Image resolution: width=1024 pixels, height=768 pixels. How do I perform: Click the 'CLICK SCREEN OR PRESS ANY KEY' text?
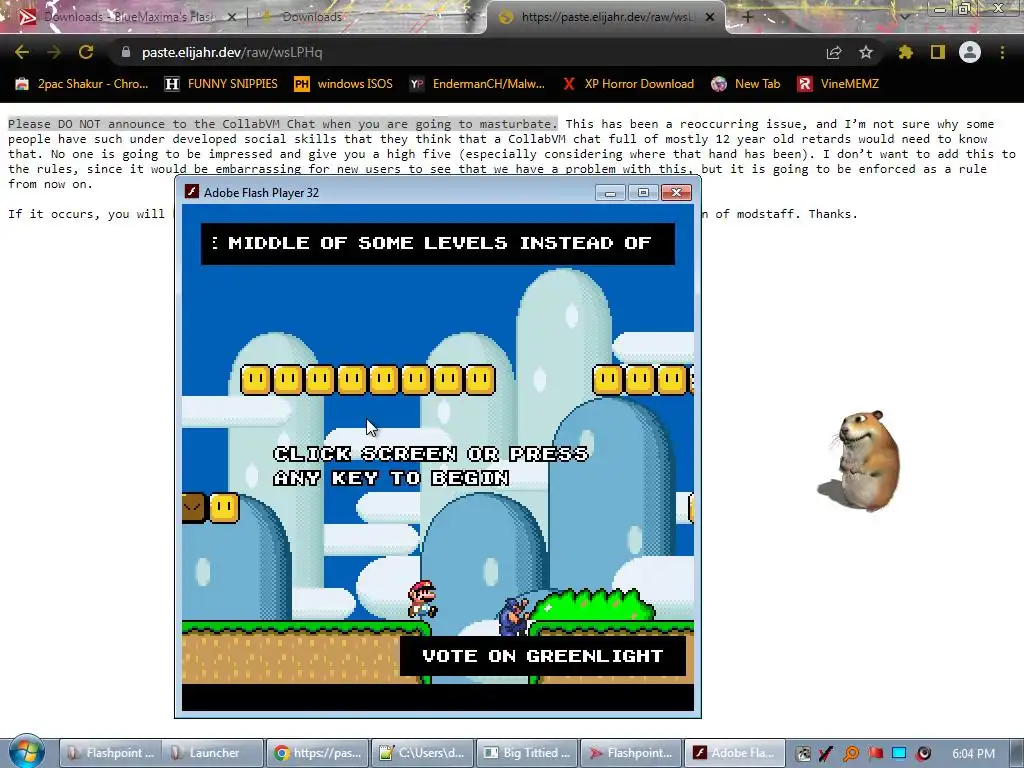pos(431,466)
